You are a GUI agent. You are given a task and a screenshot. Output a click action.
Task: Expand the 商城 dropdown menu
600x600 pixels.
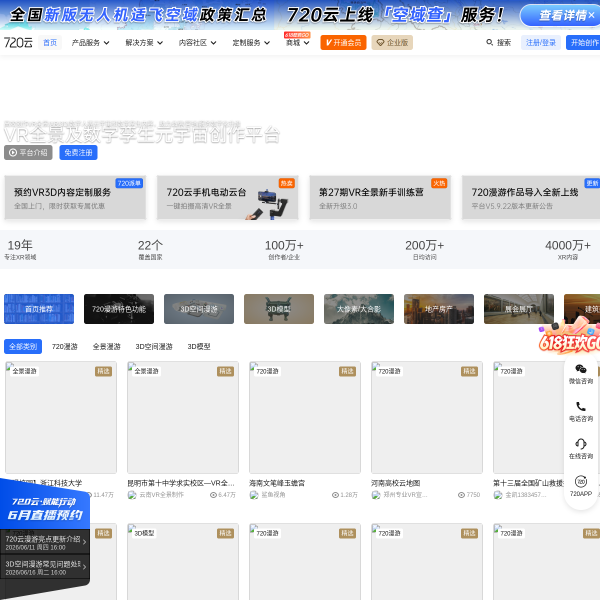(297, 42)
